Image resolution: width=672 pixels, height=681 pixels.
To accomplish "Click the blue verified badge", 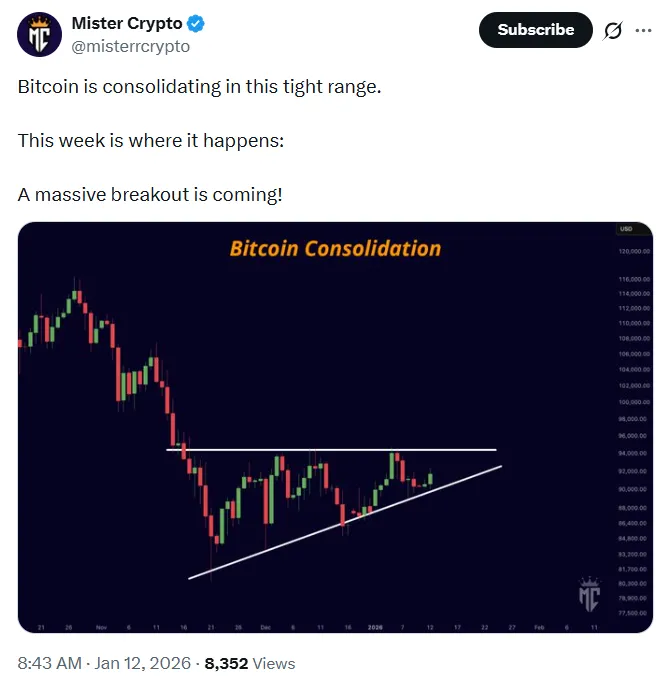I will click(197, 24).
